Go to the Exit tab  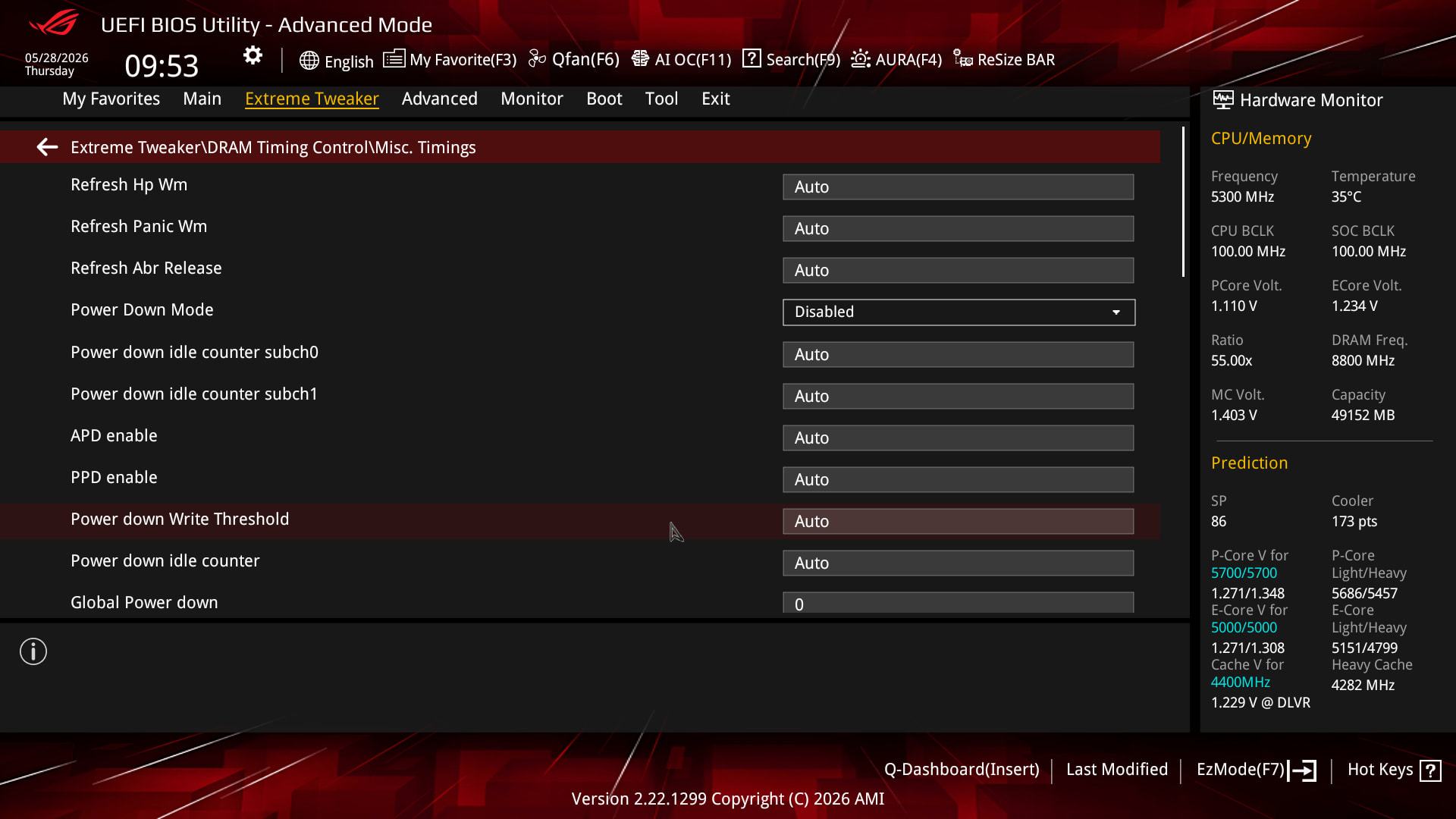(x=716, y=99)
